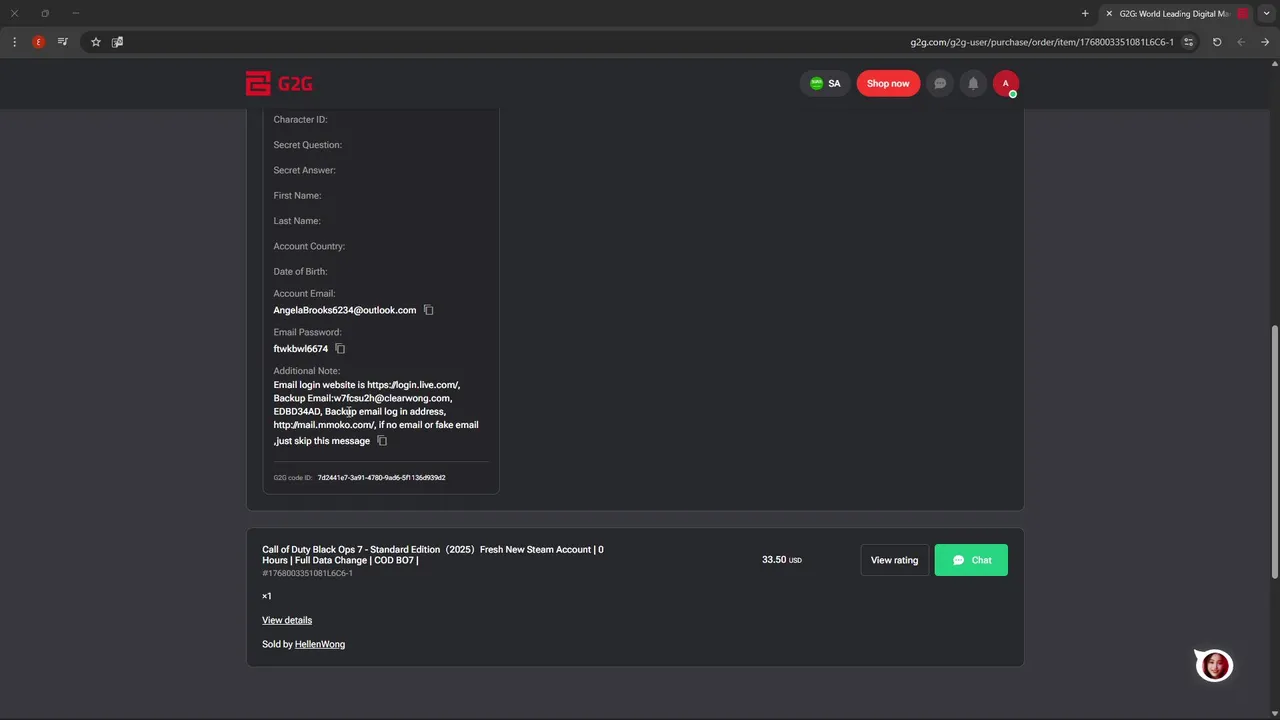
Task: Click the Secret Answer label
Action: [304, 170]
